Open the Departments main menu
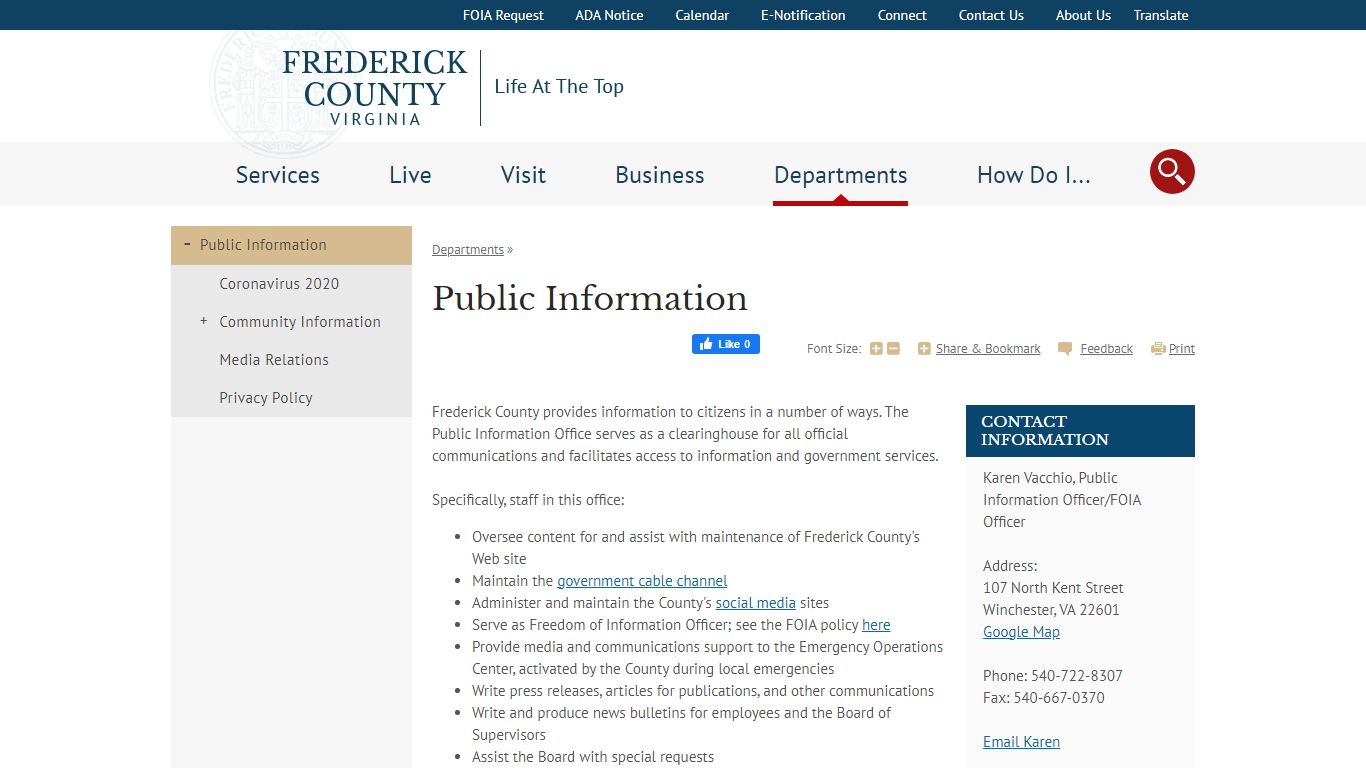The height and width of the screenshot is (768, 1366). pyautogui.click(x=841, y=175)
